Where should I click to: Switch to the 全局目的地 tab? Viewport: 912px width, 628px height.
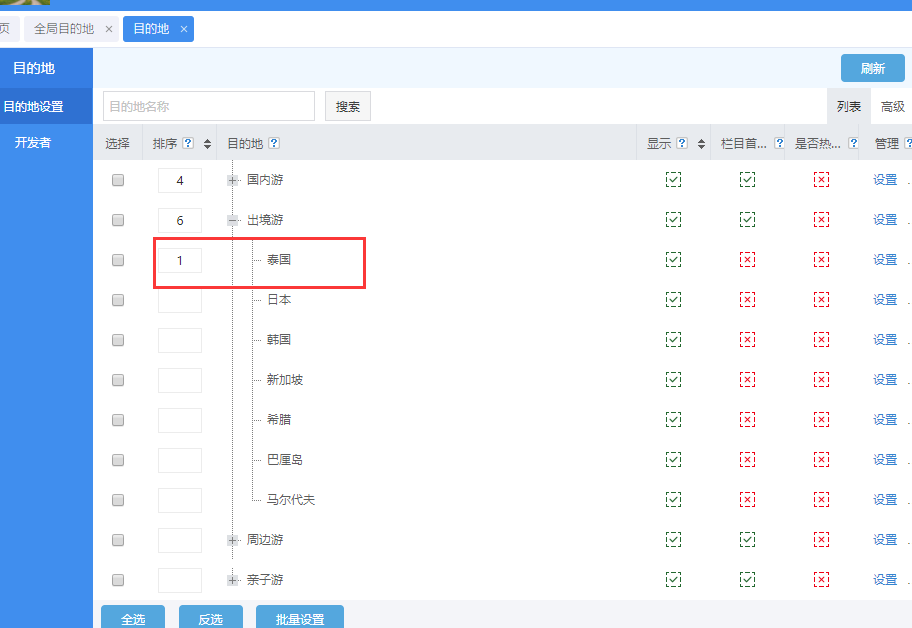[x=64, y=29]
